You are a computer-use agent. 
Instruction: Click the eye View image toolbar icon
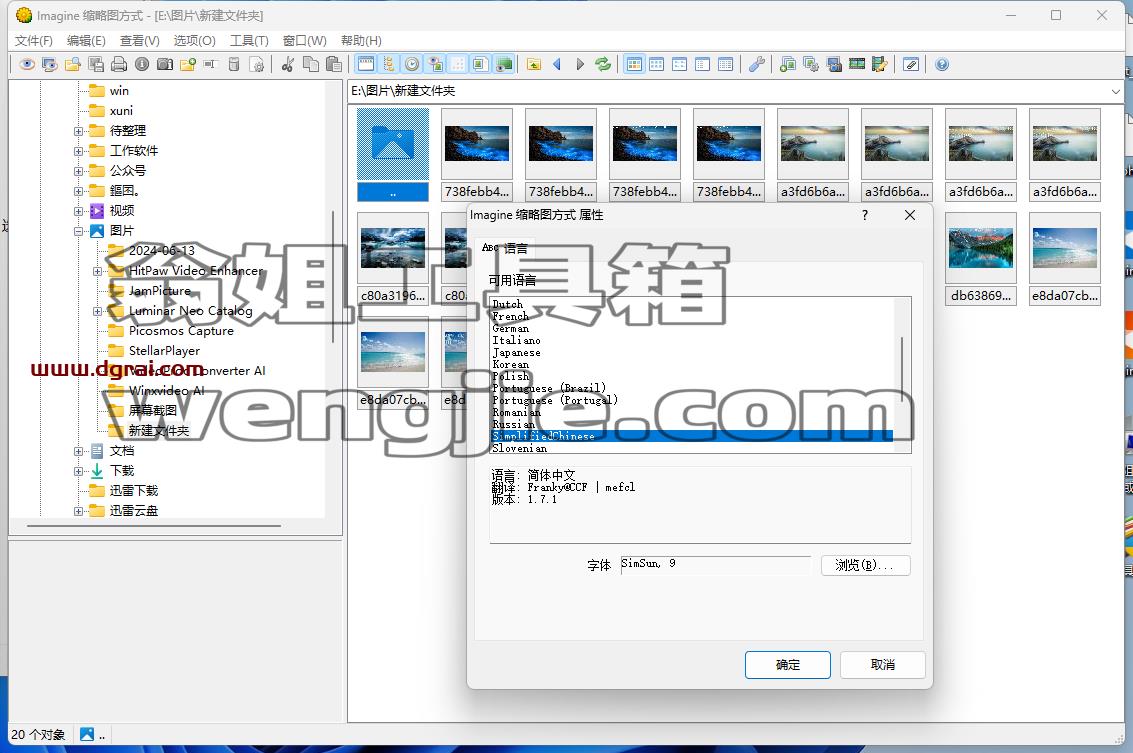pos(27,64)
